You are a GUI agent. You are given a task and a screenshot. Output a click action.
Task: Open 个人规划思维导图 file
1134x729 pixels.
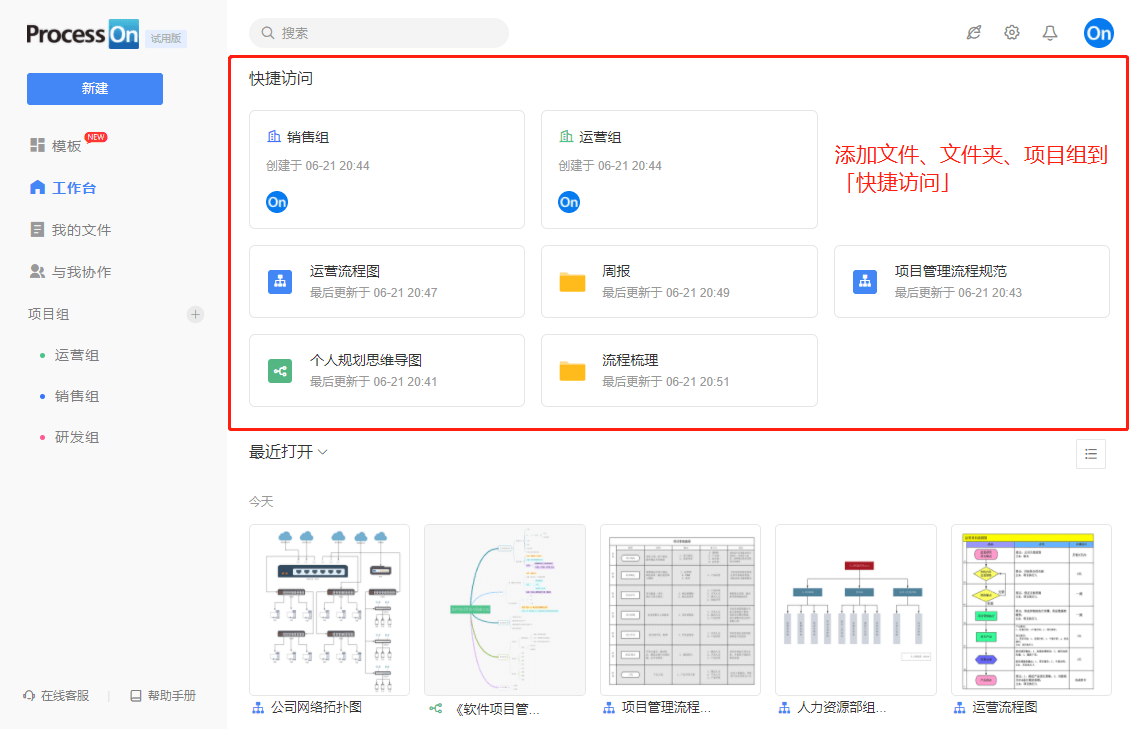tap(387, 370)
